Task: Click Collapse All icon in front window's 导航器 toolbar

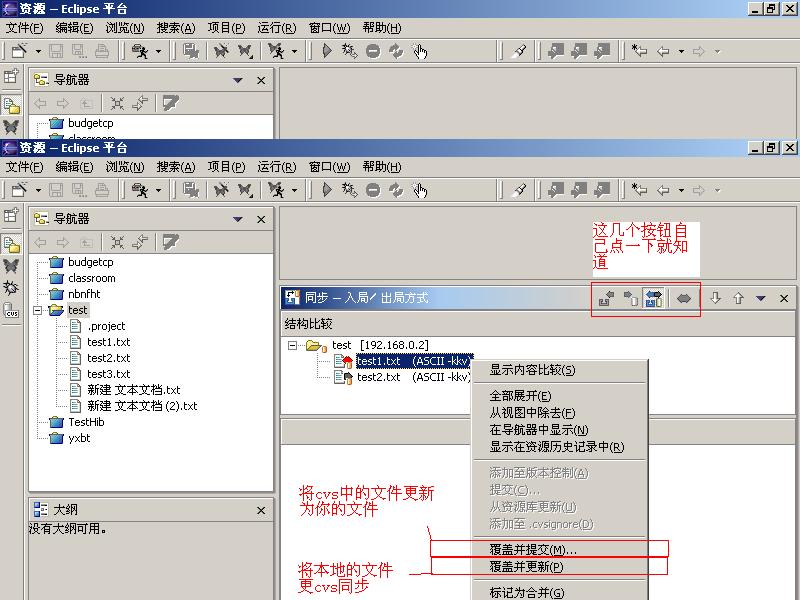Action: point(117,243)
